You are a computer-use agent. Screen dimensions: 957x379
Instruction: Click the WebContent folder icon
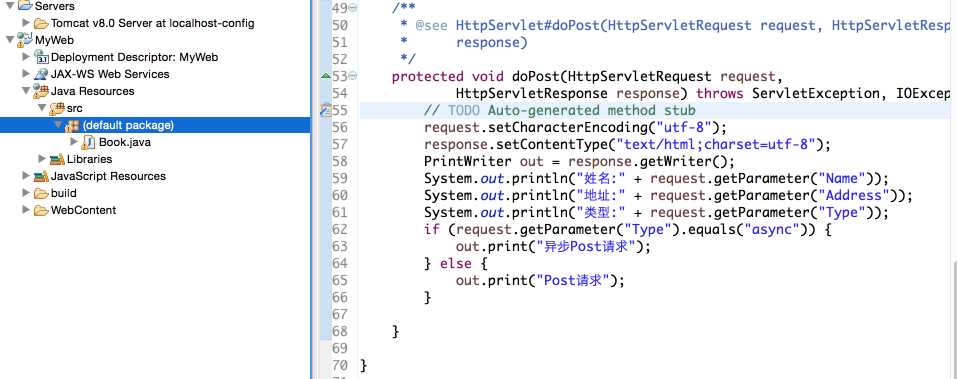click(41, 210)
